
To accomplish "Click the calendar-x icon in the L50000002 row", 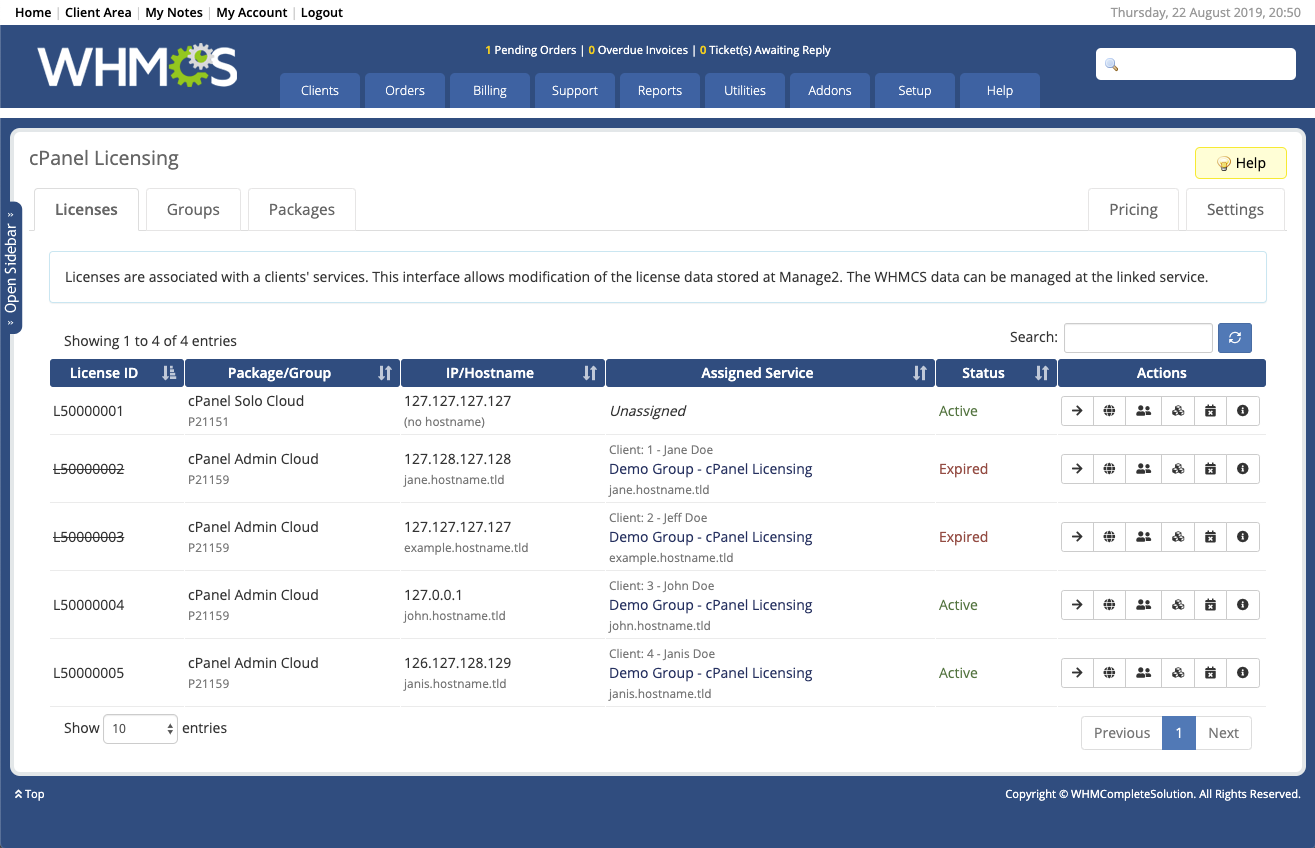I will click(x=1210, y=469).
